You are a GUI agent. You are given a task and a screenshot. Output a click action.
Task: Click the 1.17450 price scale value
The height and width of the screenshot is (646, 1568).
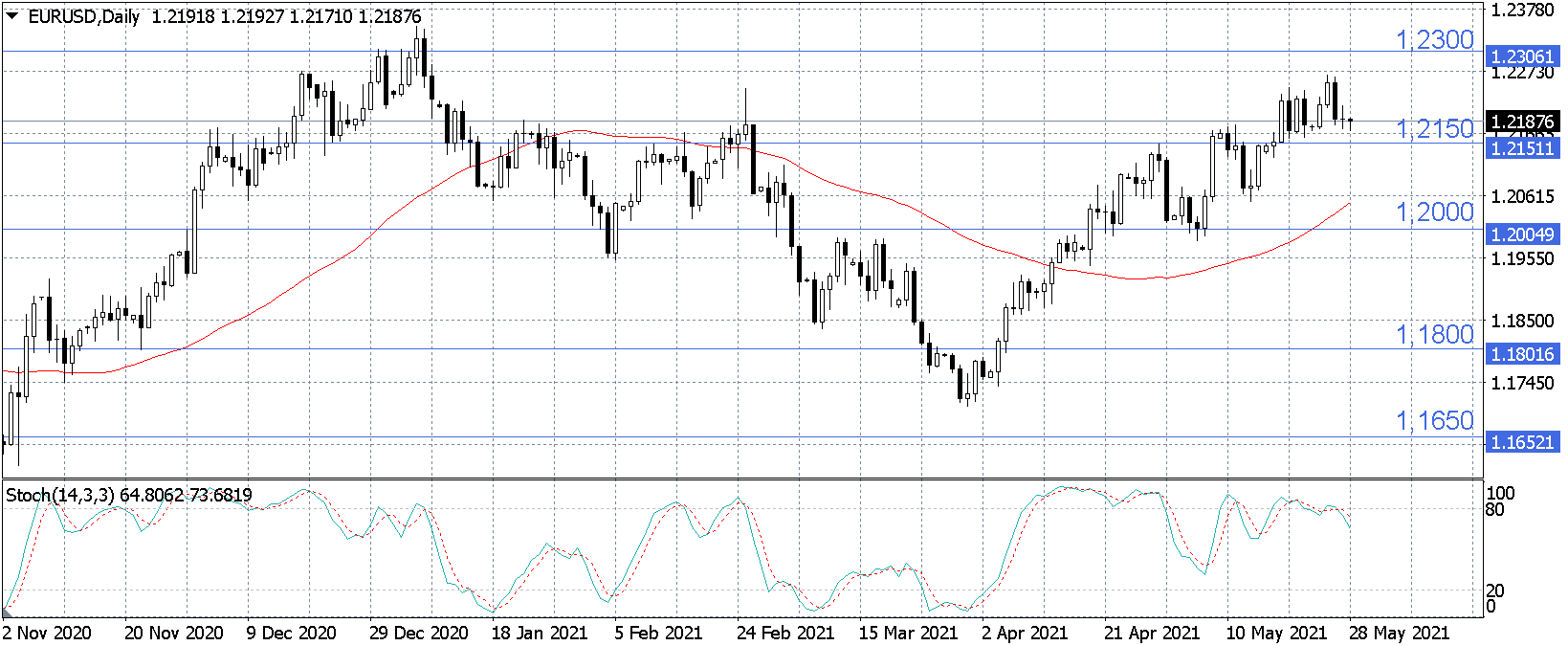click(x=1523, y=383)
